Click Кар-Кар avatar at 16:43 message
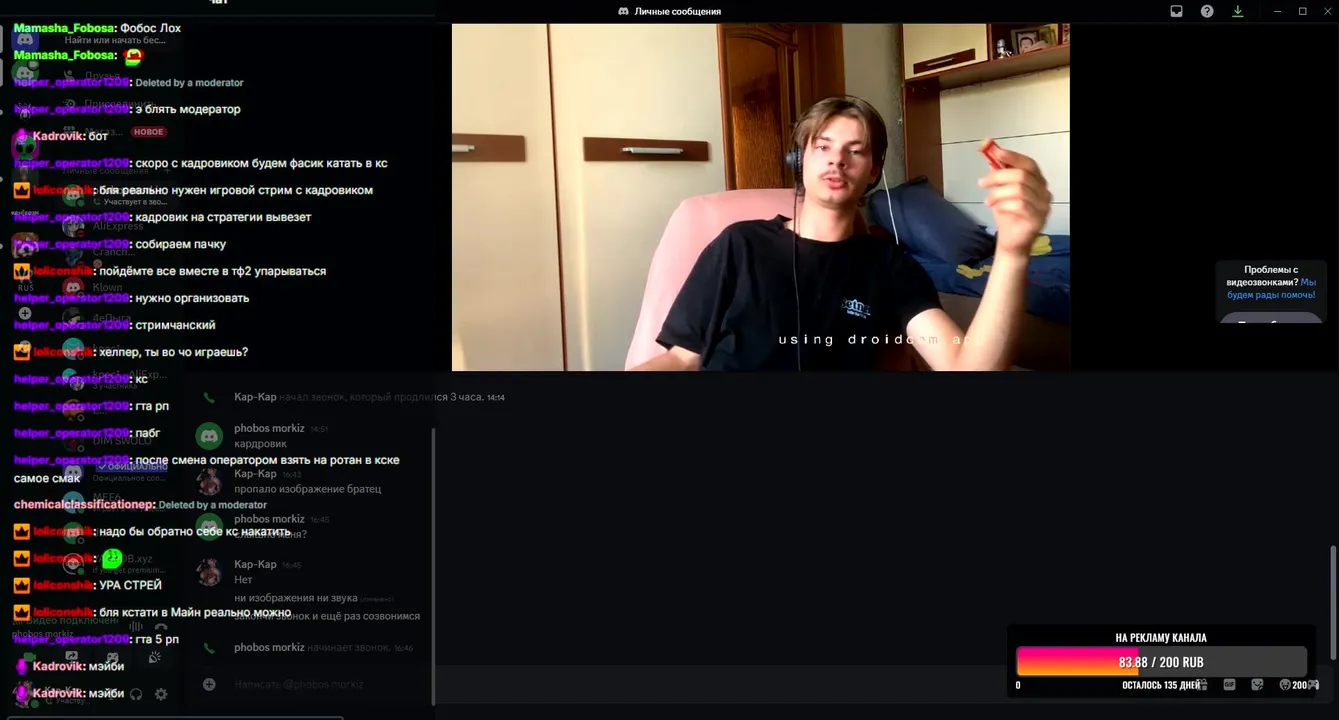 209,481
